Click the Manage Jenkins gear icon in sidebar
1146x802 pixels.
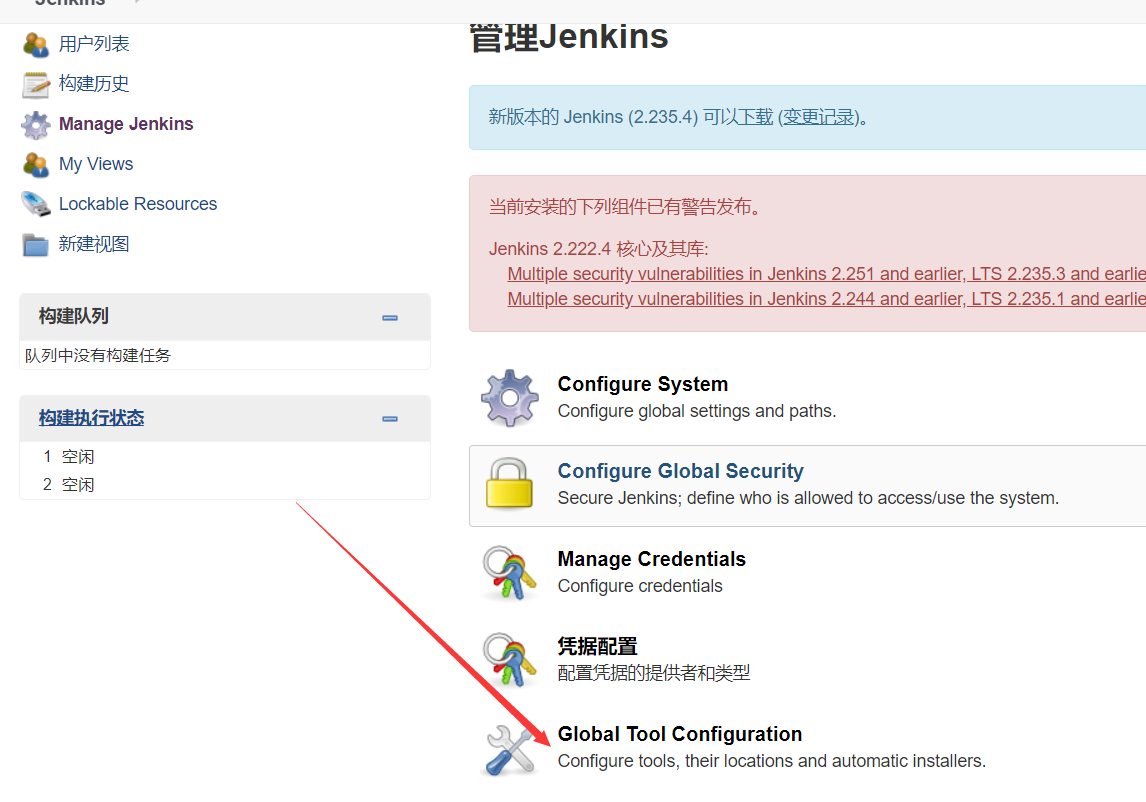coord(36,124)
